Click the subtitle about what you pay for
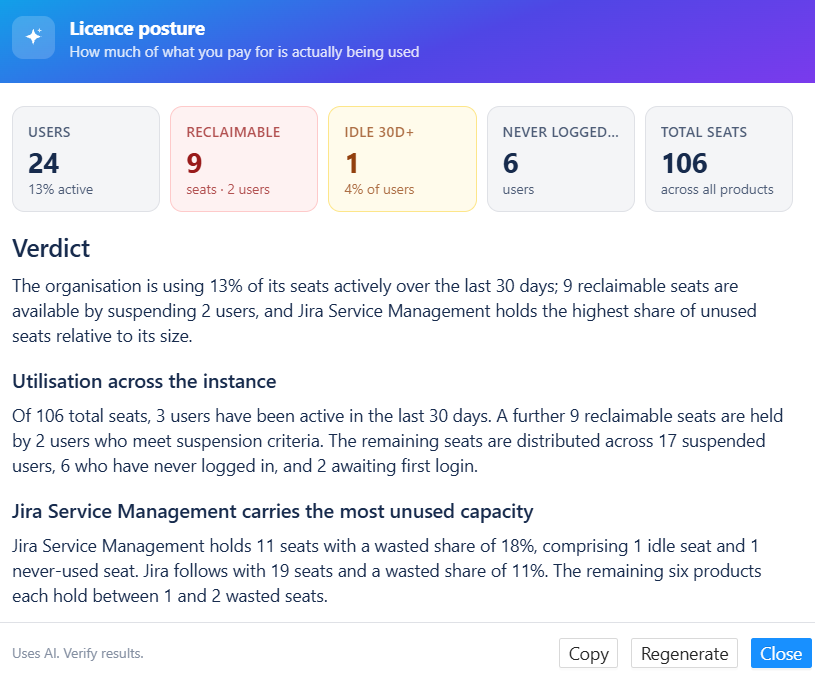This screenshot has width=815, height=679. (x=244, y=52)
